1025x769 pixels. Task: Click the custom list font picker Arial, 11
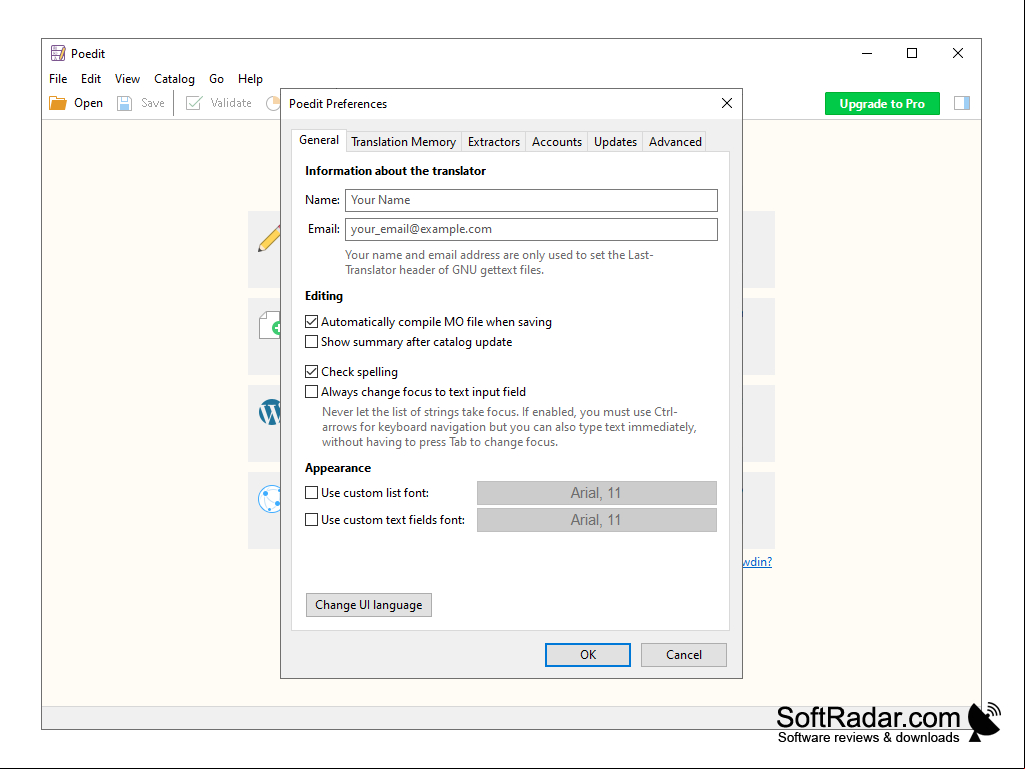point(596,493)
